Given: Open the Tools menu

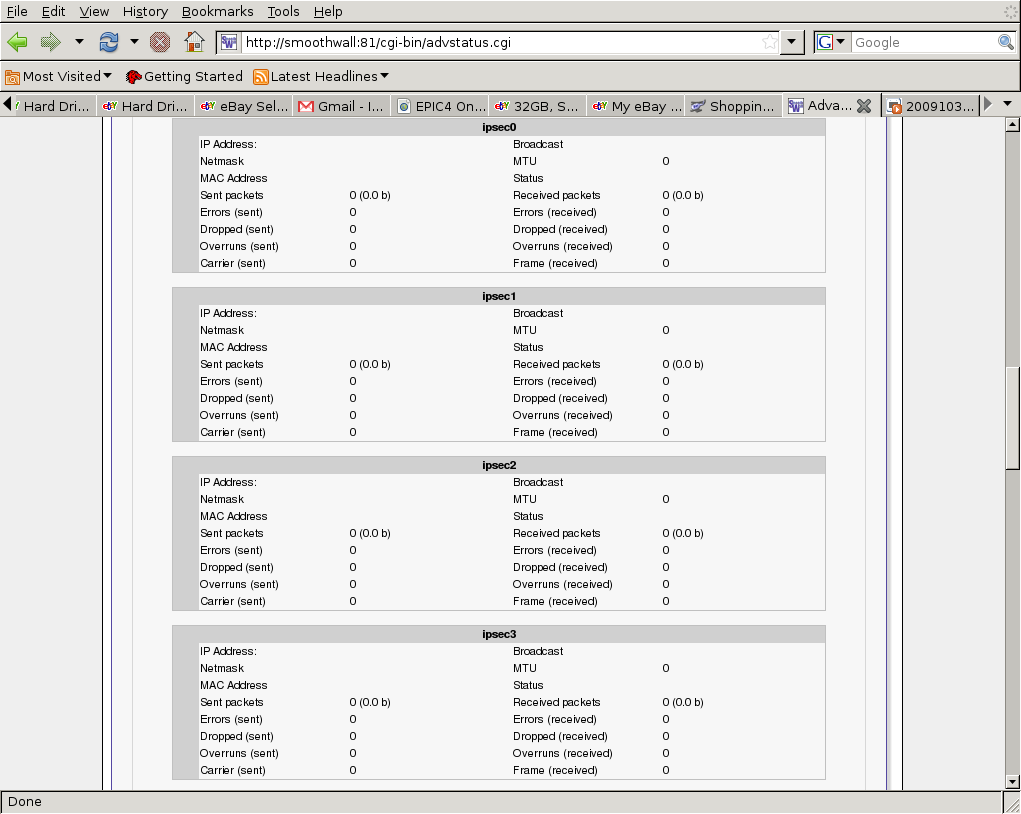Looking at the screenshot, I should 283,11.
